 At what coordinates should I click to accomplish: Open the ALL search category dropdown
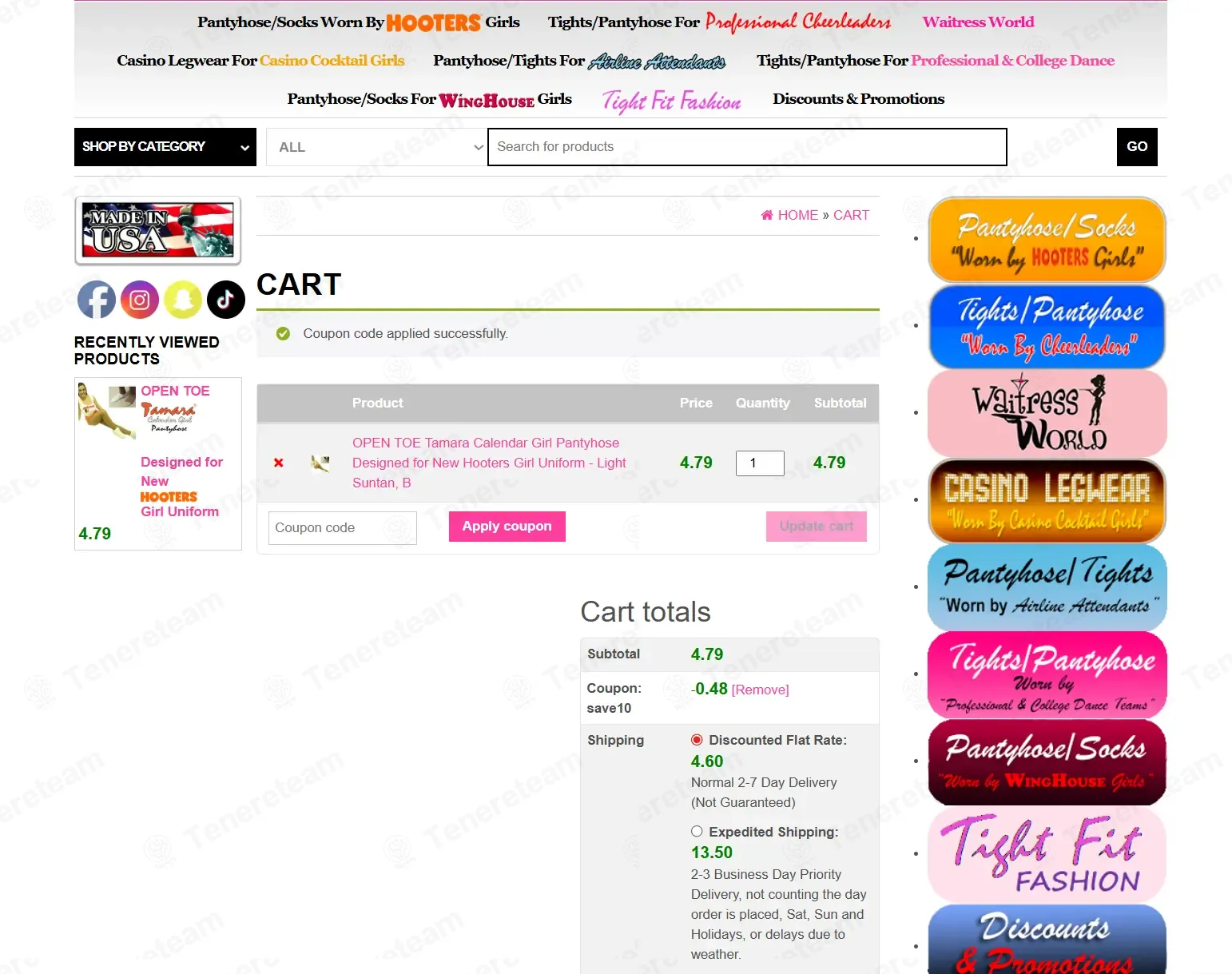click(376, 147)
